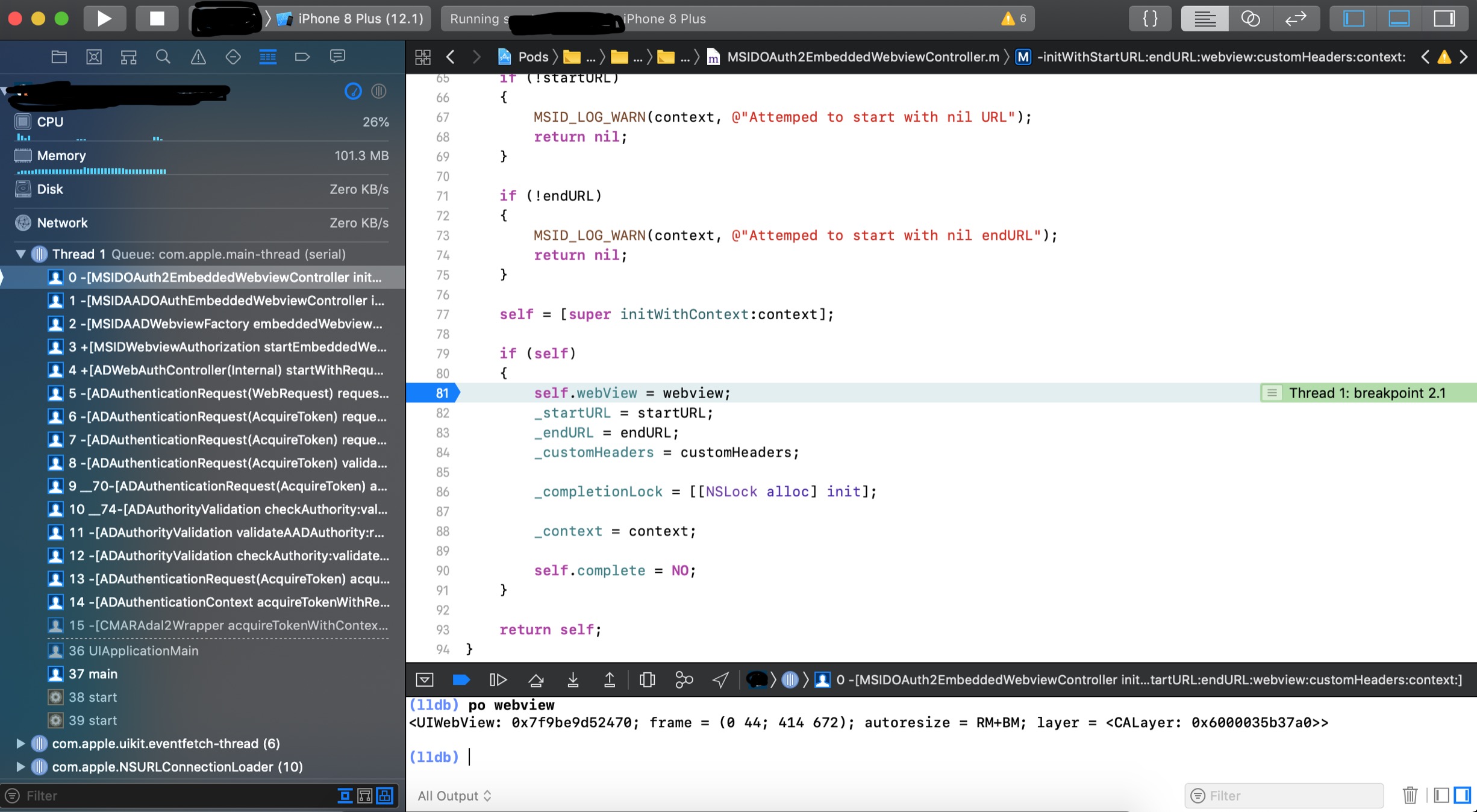Select stack frame 37 main
This screenshot has height=812, width=1477.
click(x=93, y=674)
